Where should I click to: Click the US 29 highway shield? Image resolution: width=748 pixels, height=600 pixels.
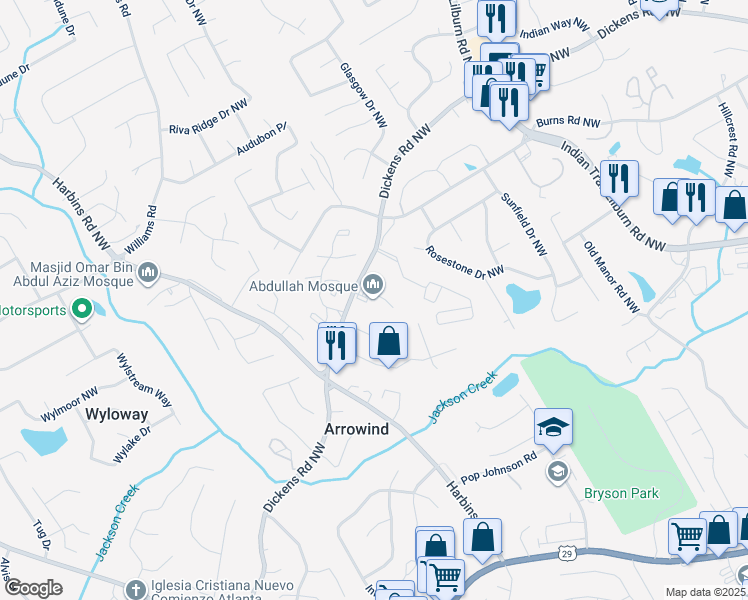tap(566, 554)
